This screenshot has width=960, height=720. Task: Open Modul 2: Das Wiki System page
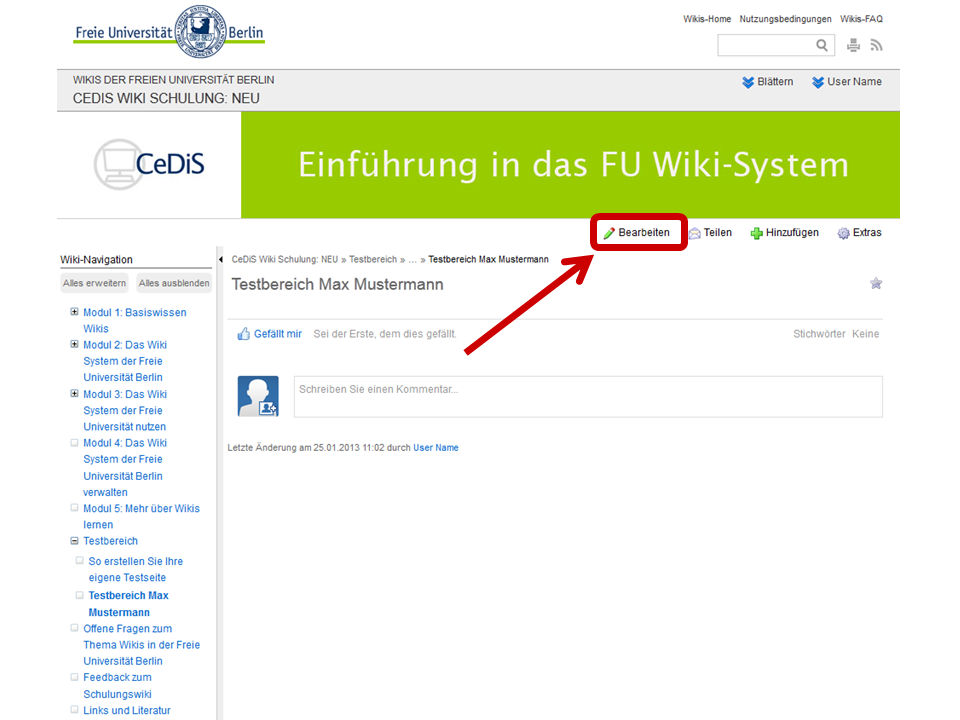[125, 361]
